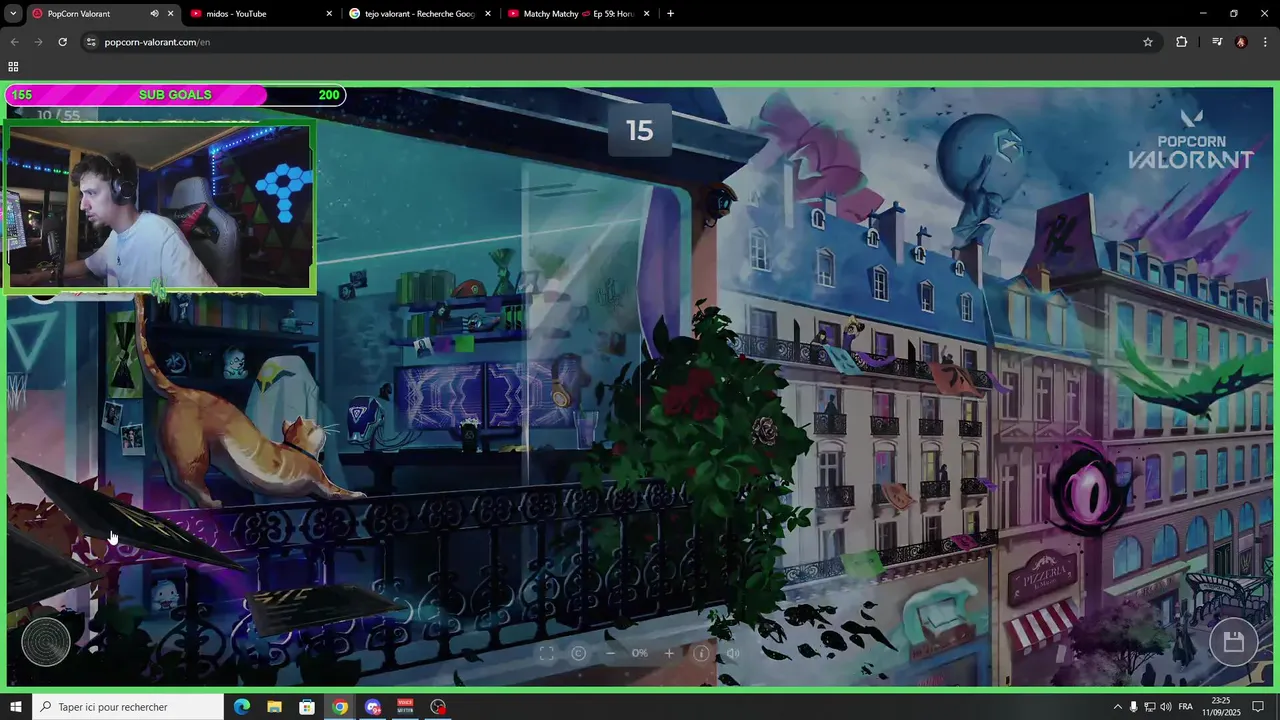Viewport: 1280px width, 720px height.
Task: Close the tejo valorant search tab
Action: [x=488, y=14]
